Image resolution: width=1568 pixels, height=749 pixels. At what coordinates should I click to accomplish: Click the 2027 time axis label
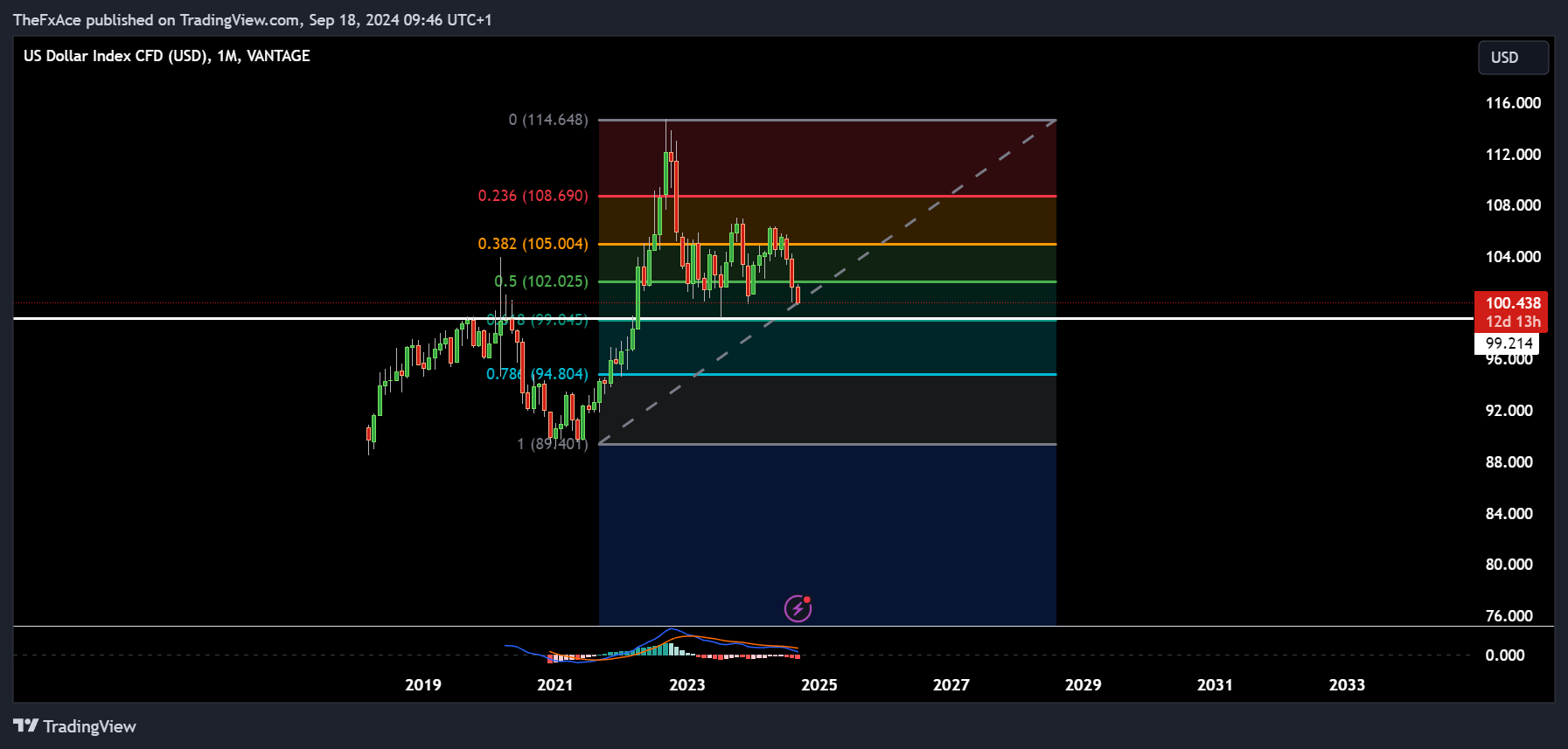pyautogui.click(x=951, y=685)
